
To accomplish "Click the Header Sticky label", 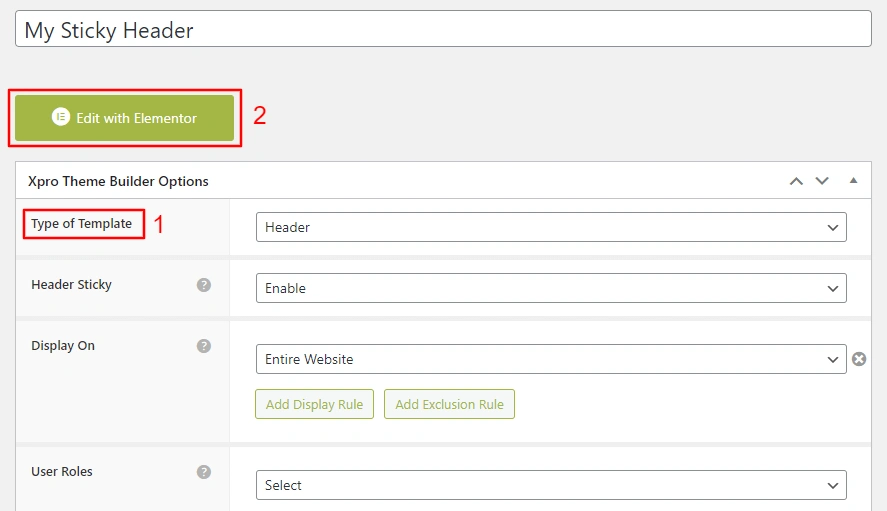I will [72, 285].
